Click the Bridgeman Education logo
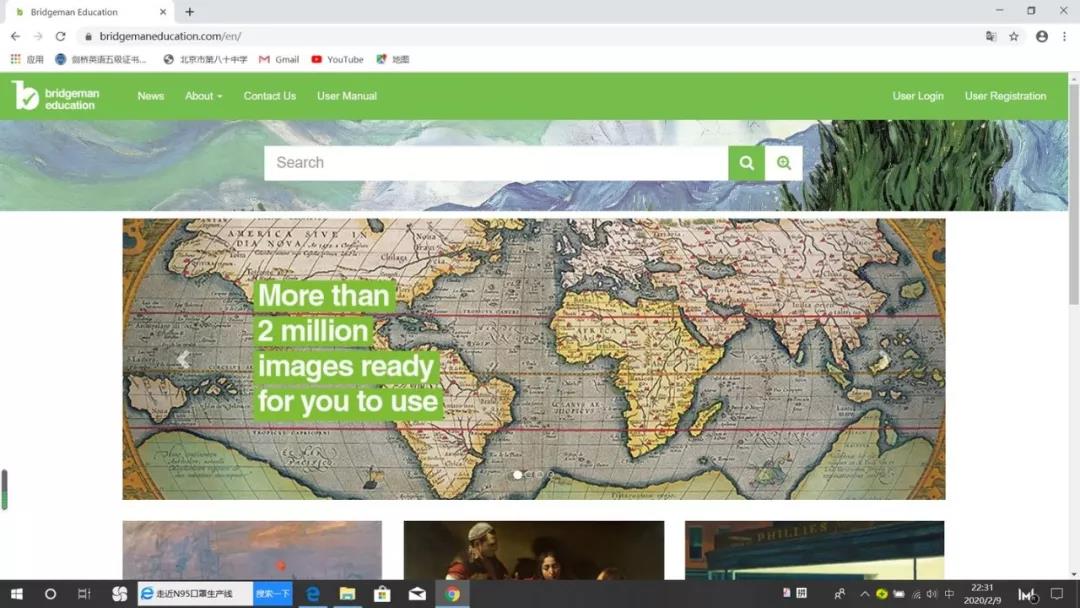The height and width of the screenshot is (608, 1080). point(55,96)
